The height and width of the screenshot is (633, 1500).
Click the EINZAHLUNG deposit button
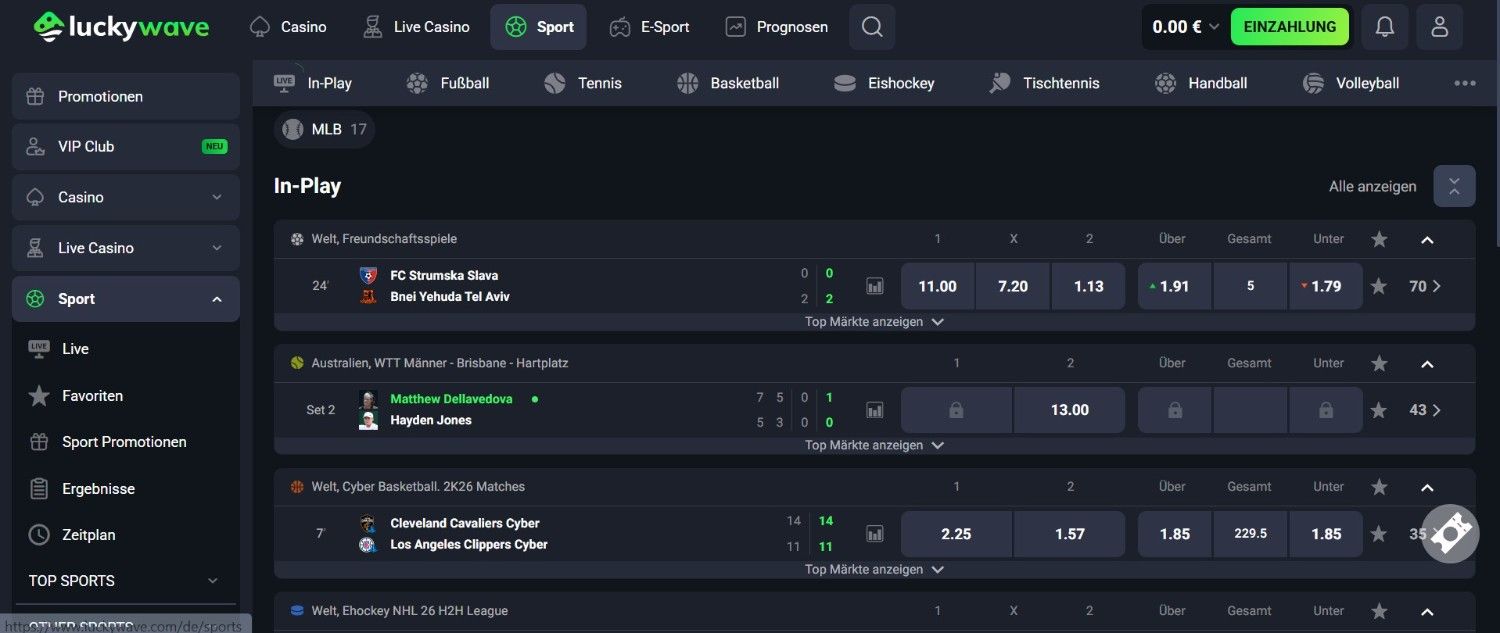1290,27
